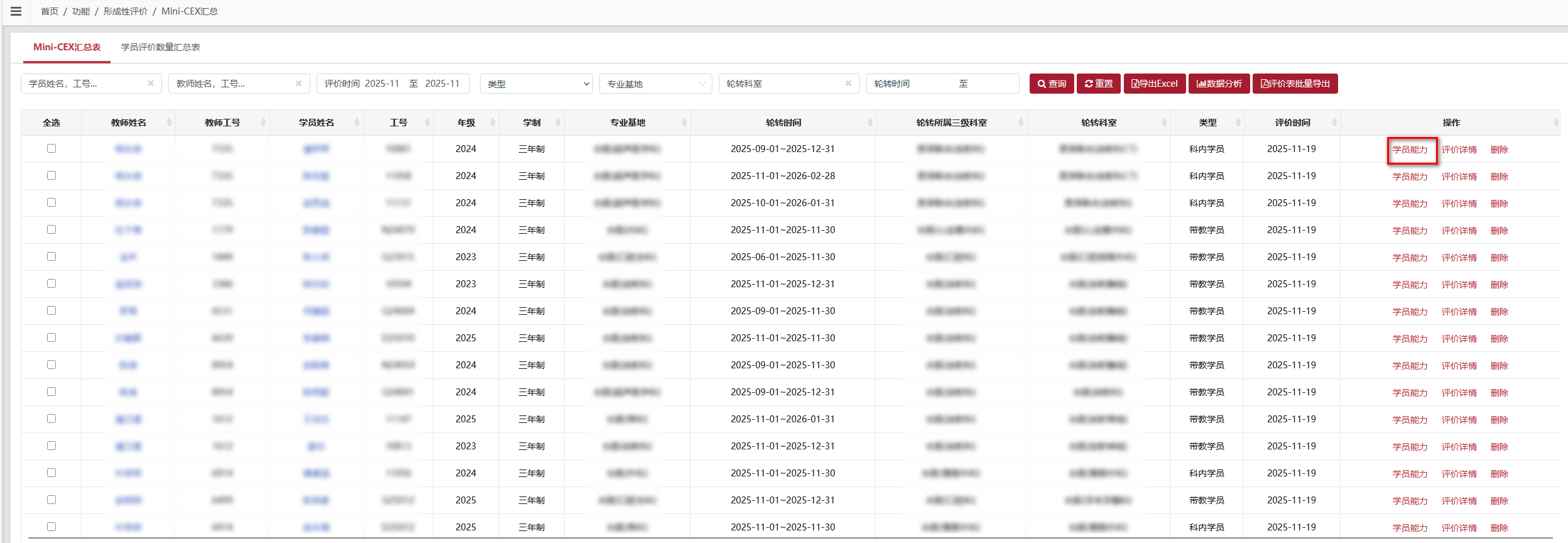Click the 查询 search button
Screen dimensions: 1568x543
1052,84
